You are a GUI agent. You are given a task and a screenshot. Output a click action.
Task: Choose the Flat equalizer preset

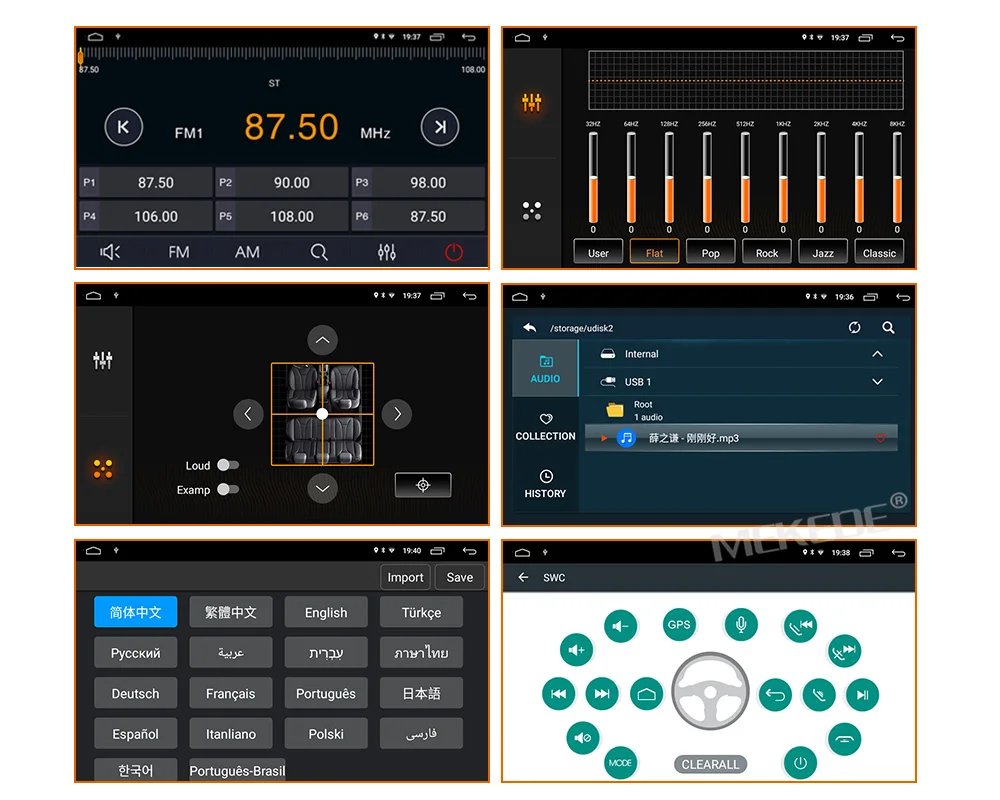[x=654, y=252]
